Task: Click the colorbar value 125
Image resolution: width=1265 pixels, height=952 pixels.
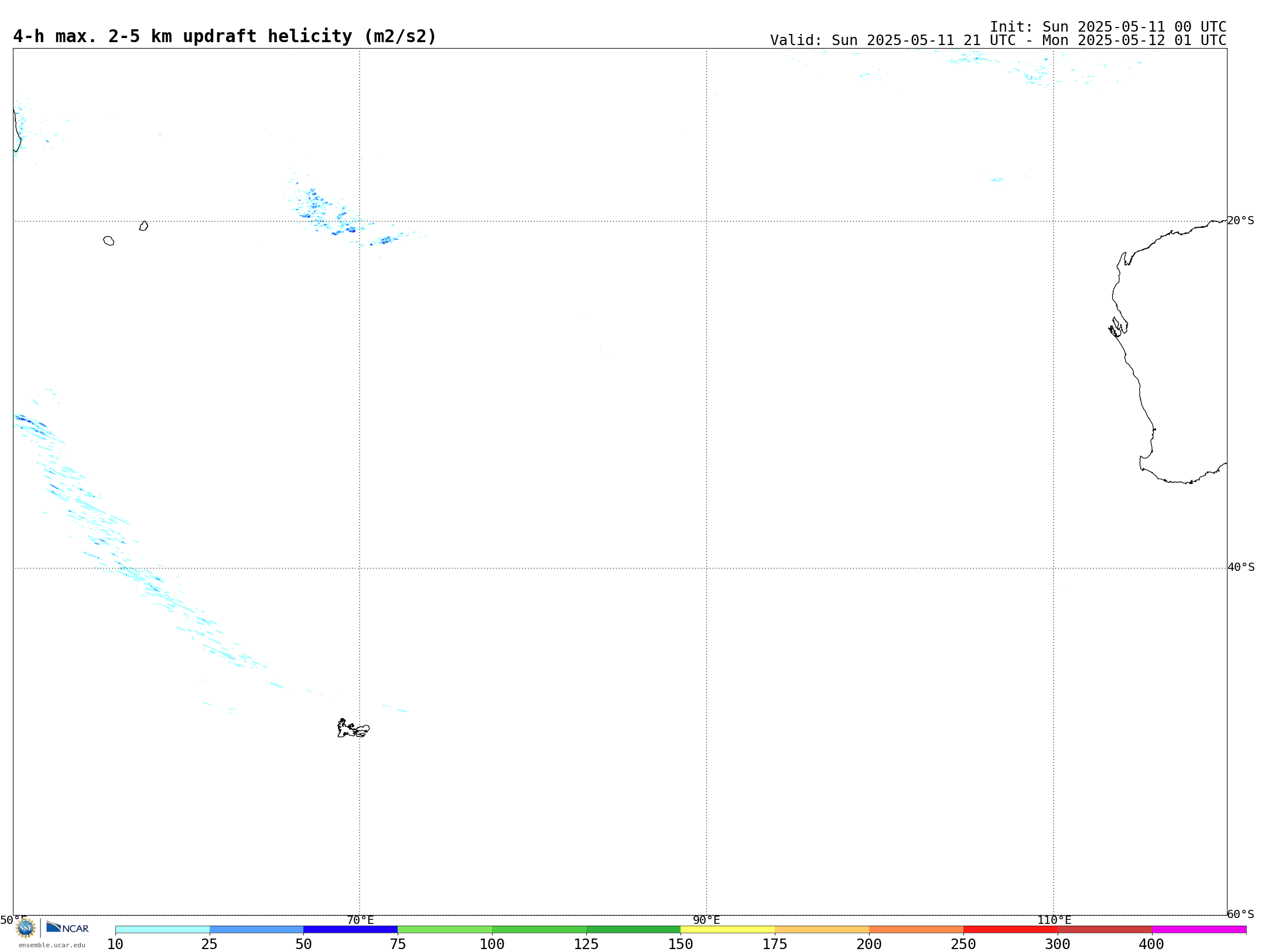Action: tap(586, 944)
